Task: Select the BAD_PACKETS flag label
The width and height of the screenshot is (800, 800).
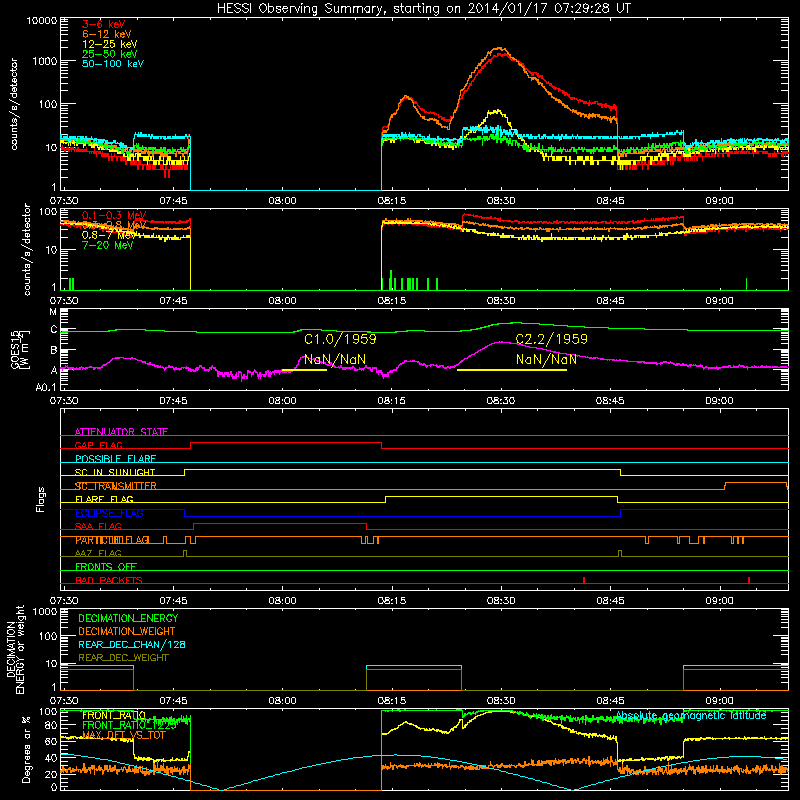Action: pos(109,580)
